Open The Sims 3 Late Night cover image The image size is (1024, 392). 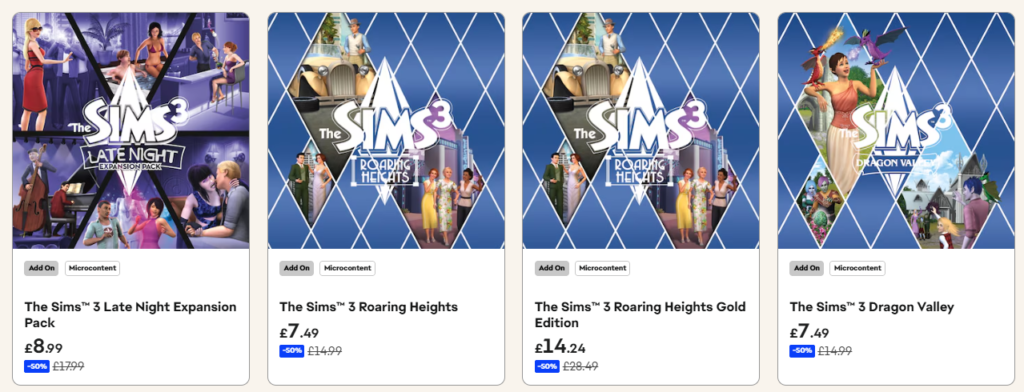point(131,131)
